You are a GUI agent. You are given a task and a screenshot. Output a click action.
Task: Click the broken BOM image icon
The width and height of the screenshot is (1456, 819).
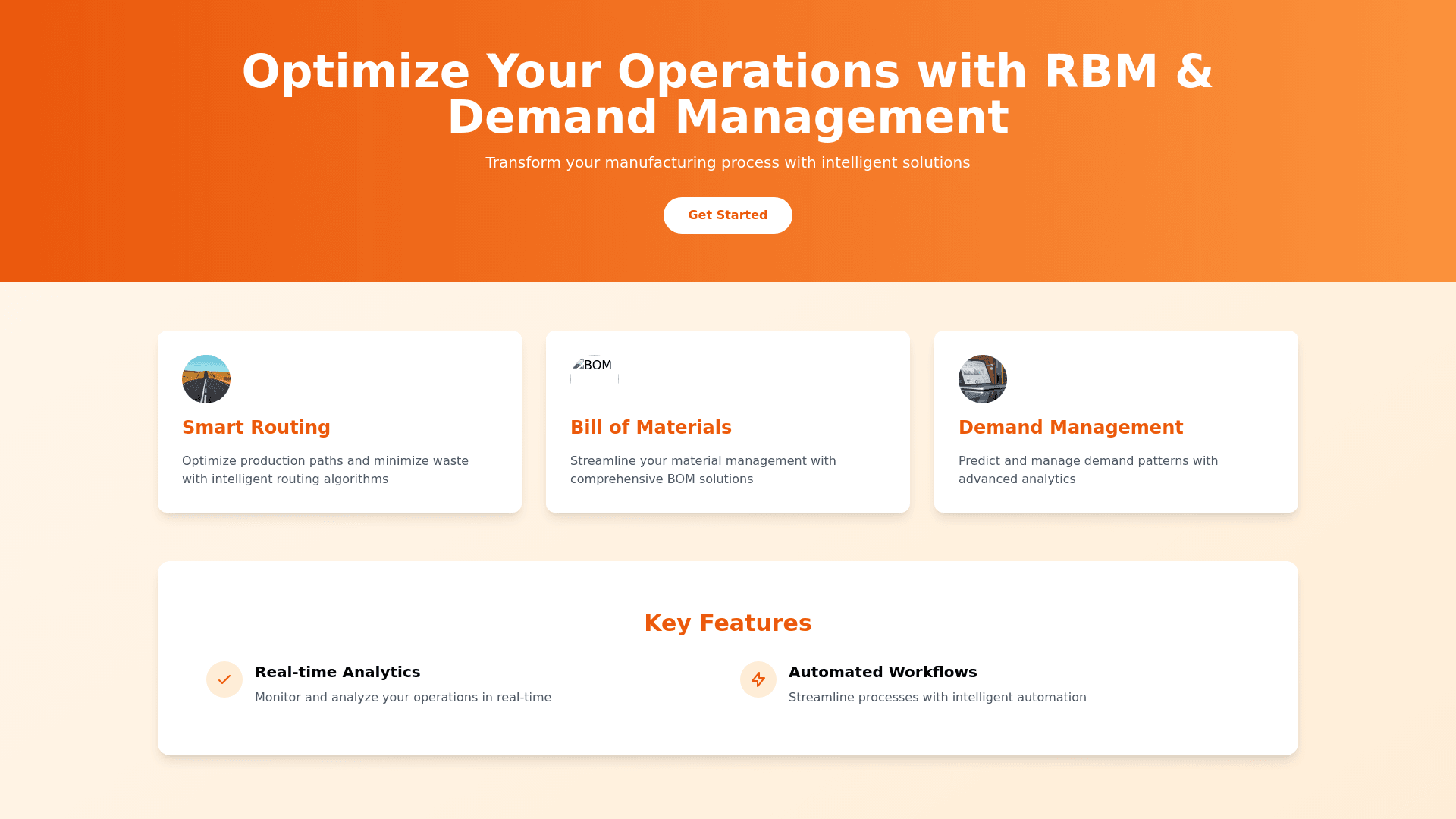[594, 378]
